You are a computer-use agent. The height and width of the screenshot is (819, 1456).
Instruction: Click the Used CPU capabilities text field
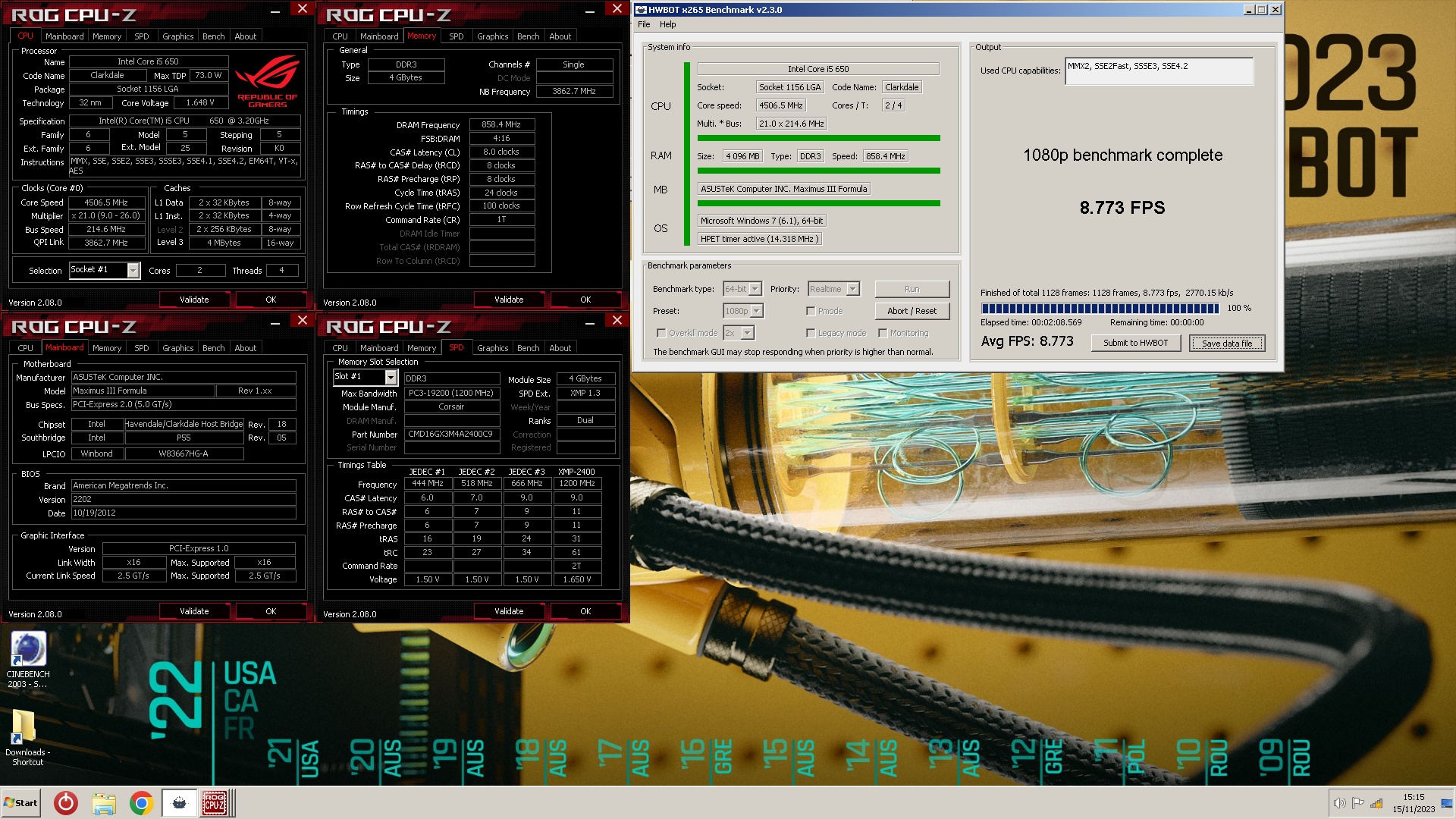pyautogui.click(x=1159, y=71)
